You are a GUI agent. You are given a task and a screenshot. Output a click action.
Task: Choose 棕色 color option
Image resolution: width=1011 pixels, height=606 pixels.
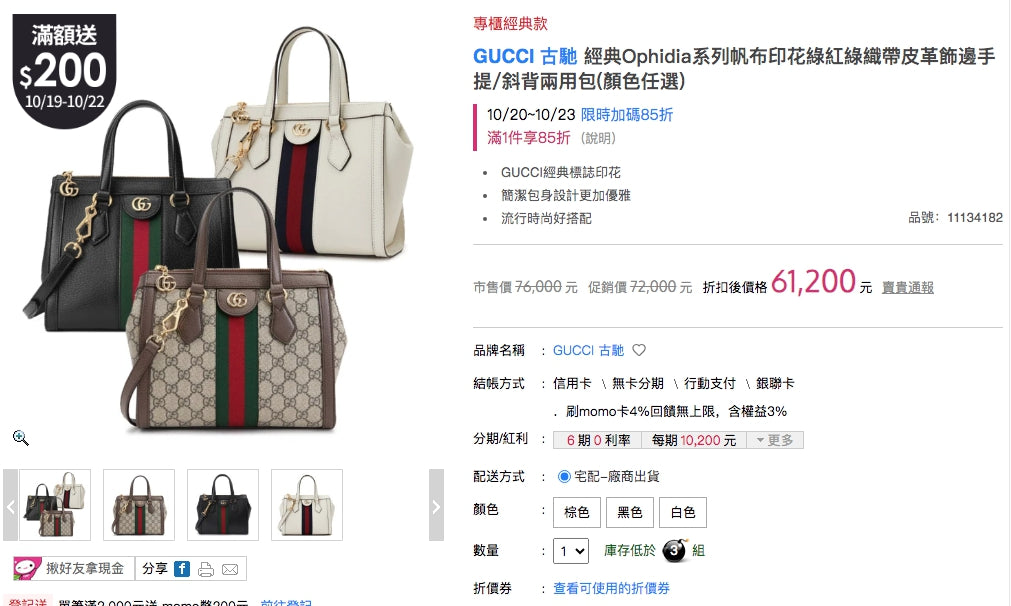(x=577, y=512)
